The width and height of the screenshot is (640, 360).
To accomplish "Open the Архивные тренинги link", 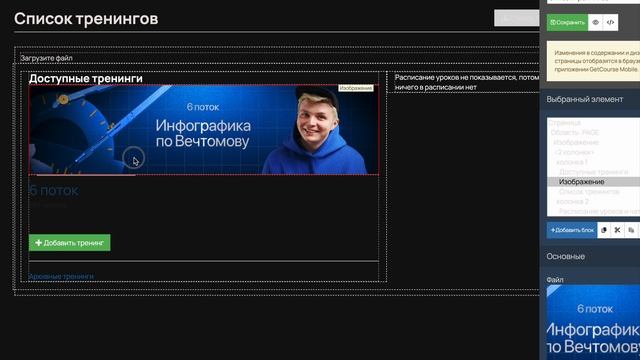I will 61,276.
